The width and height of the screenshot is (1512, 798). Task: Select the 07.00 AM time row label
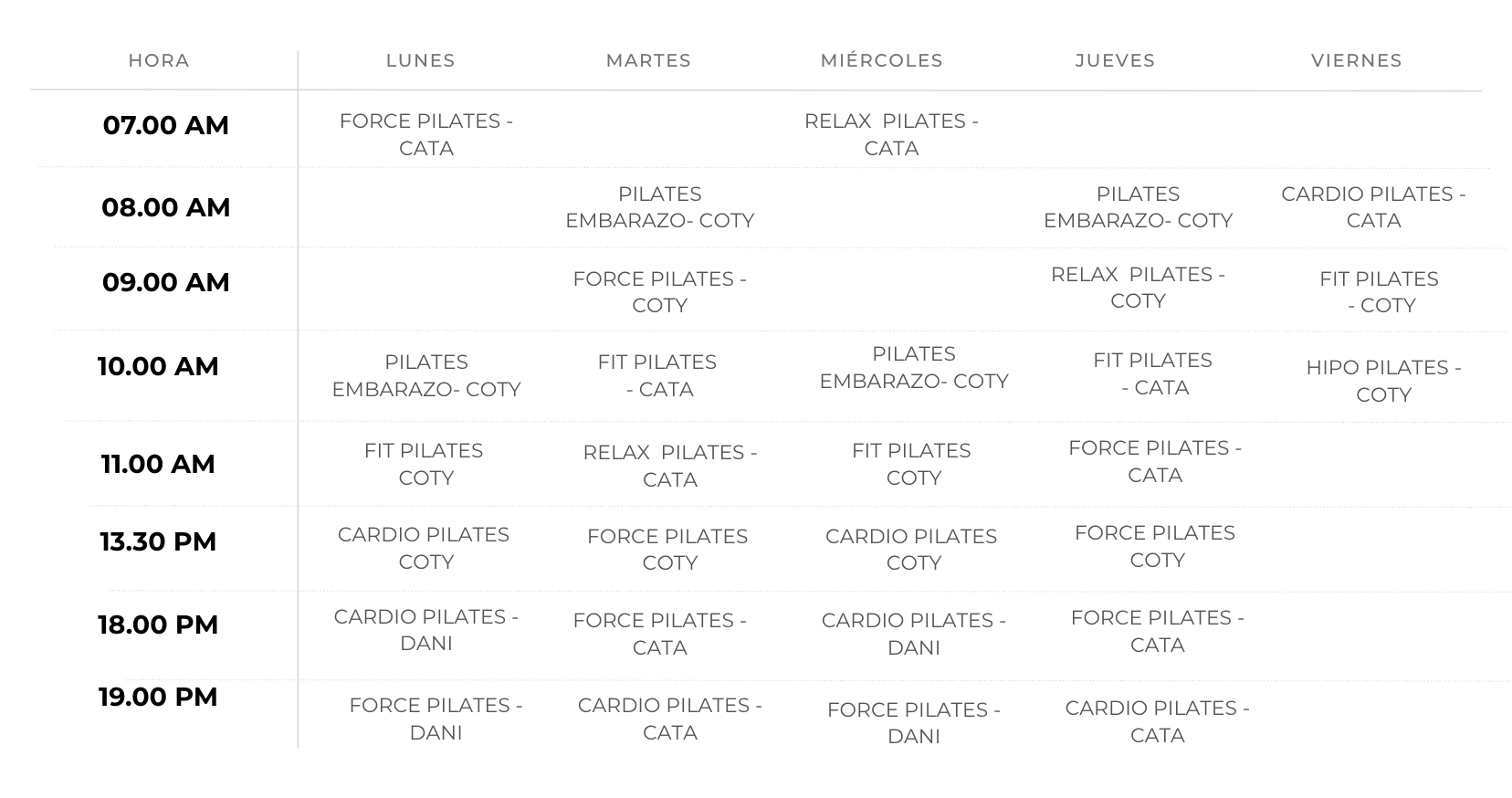(x=165, y=125)
